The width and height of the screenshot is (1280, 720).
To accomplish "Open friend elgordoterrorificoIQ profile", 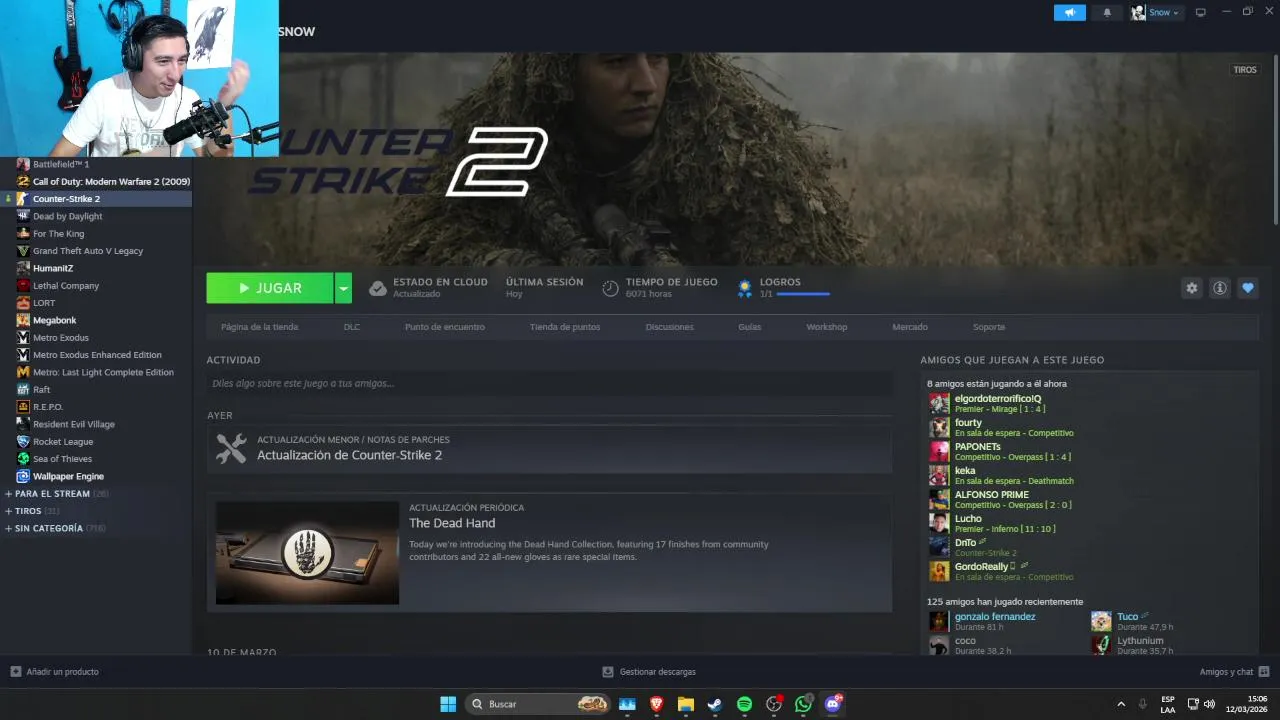I will 997,399.
